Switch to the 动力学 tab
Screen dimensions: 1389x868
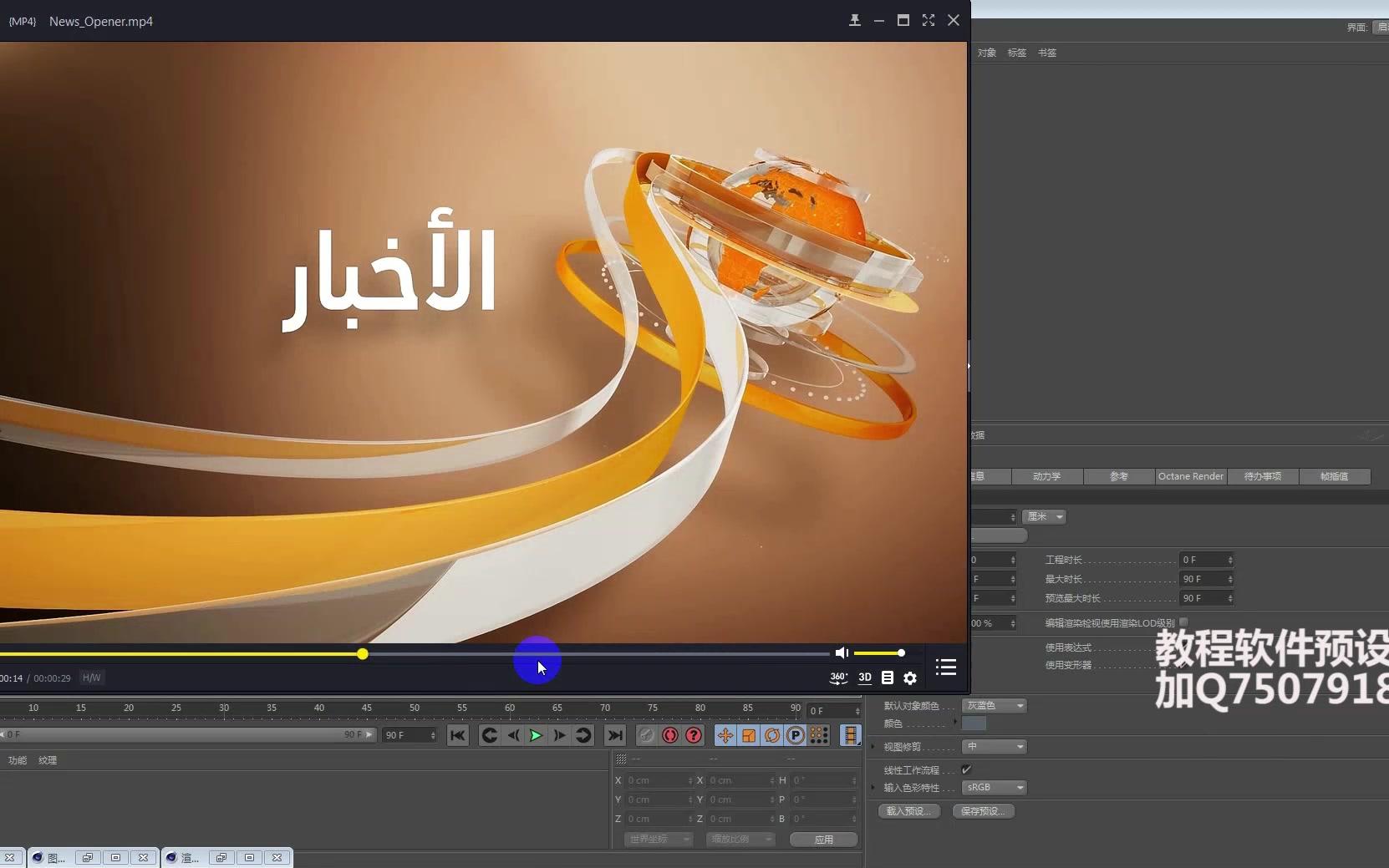click(1047, 476)
